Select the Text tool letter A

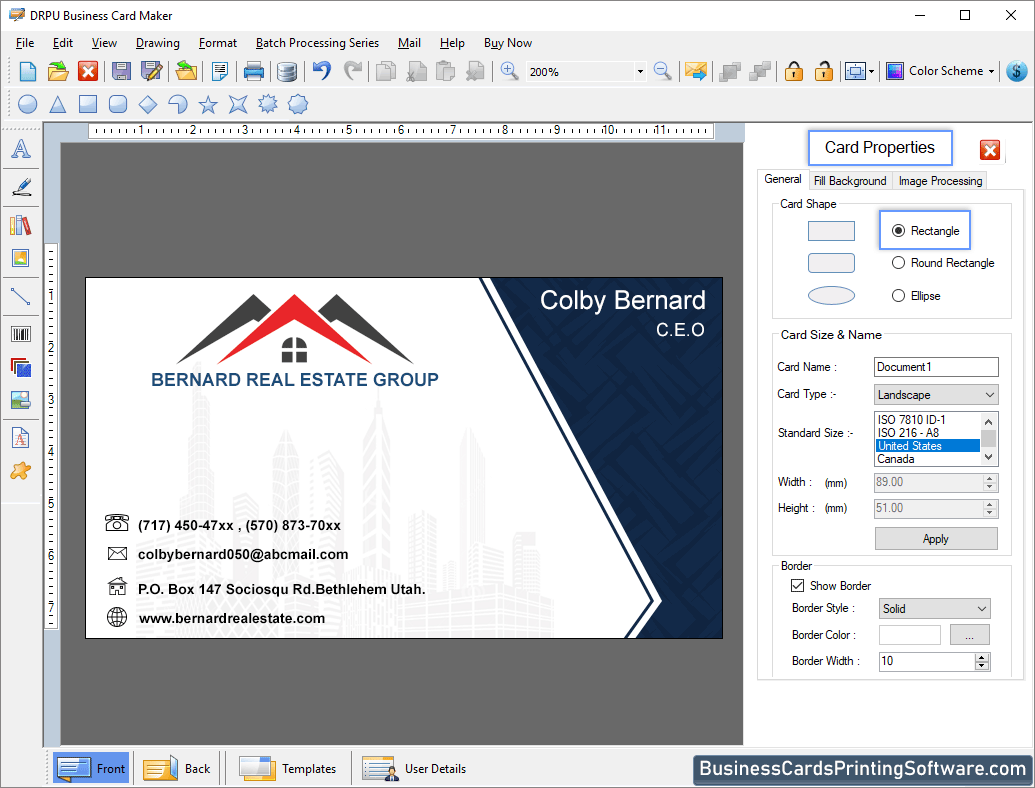(21, 149)
